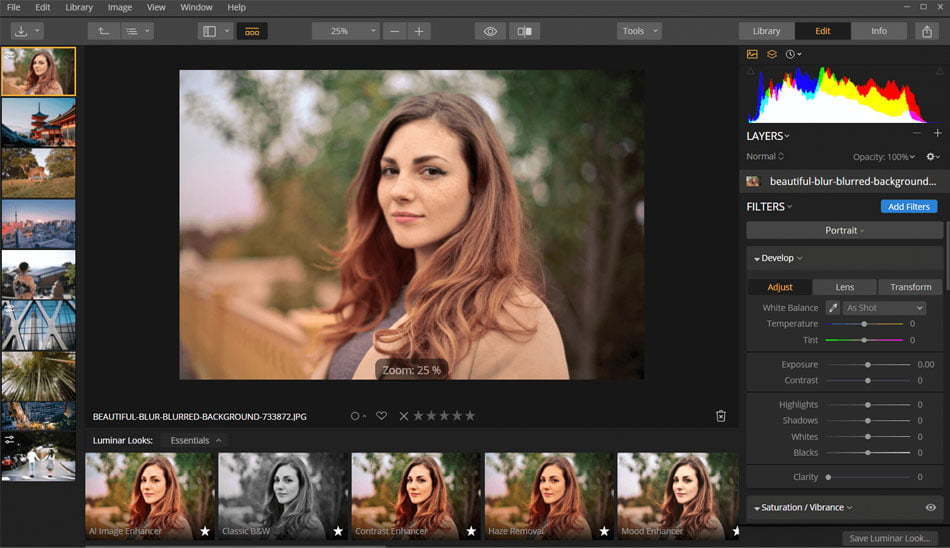Click the Add Filters button
The image size is (950, 548).
pyautogui.click(x=909, y=207)
